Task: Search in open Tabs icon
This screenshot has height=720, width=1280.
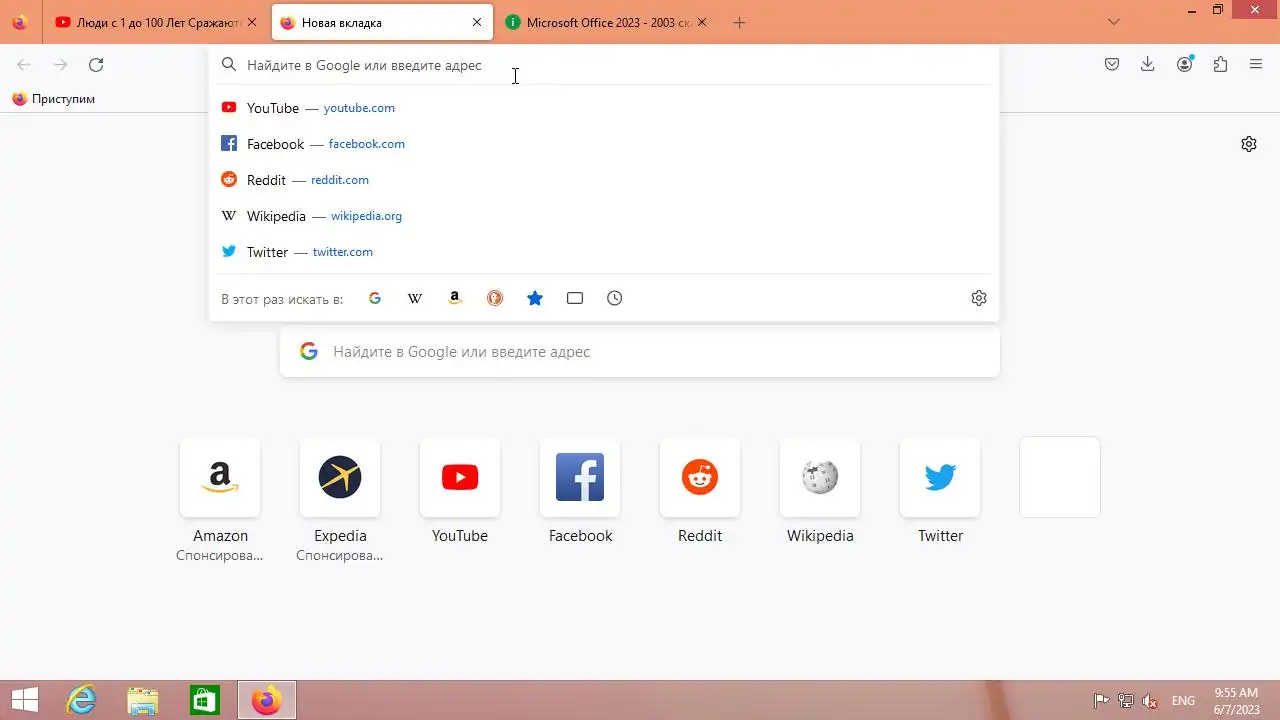Action: [575, 298]
